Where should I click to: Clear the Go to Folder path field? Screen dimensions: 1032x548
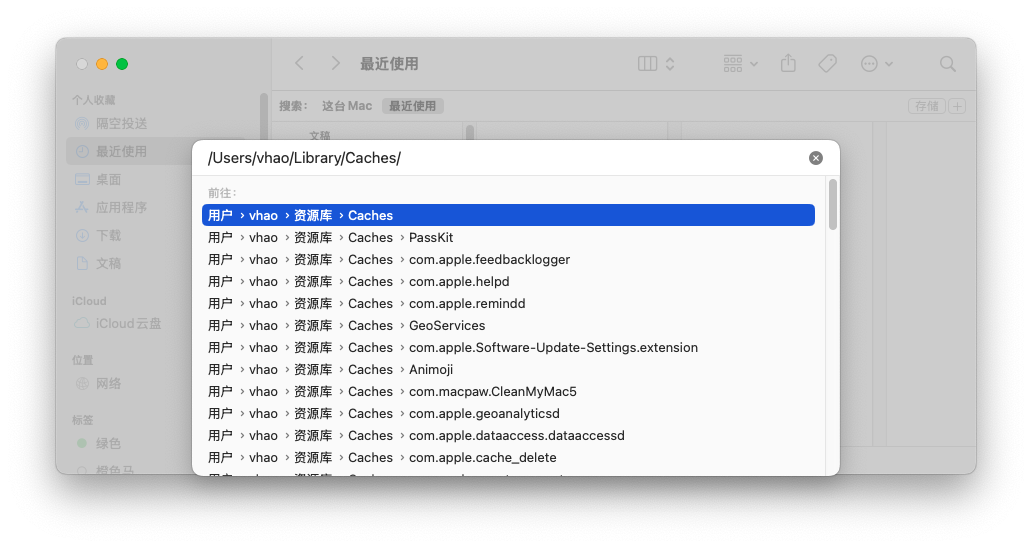(816, 158)
